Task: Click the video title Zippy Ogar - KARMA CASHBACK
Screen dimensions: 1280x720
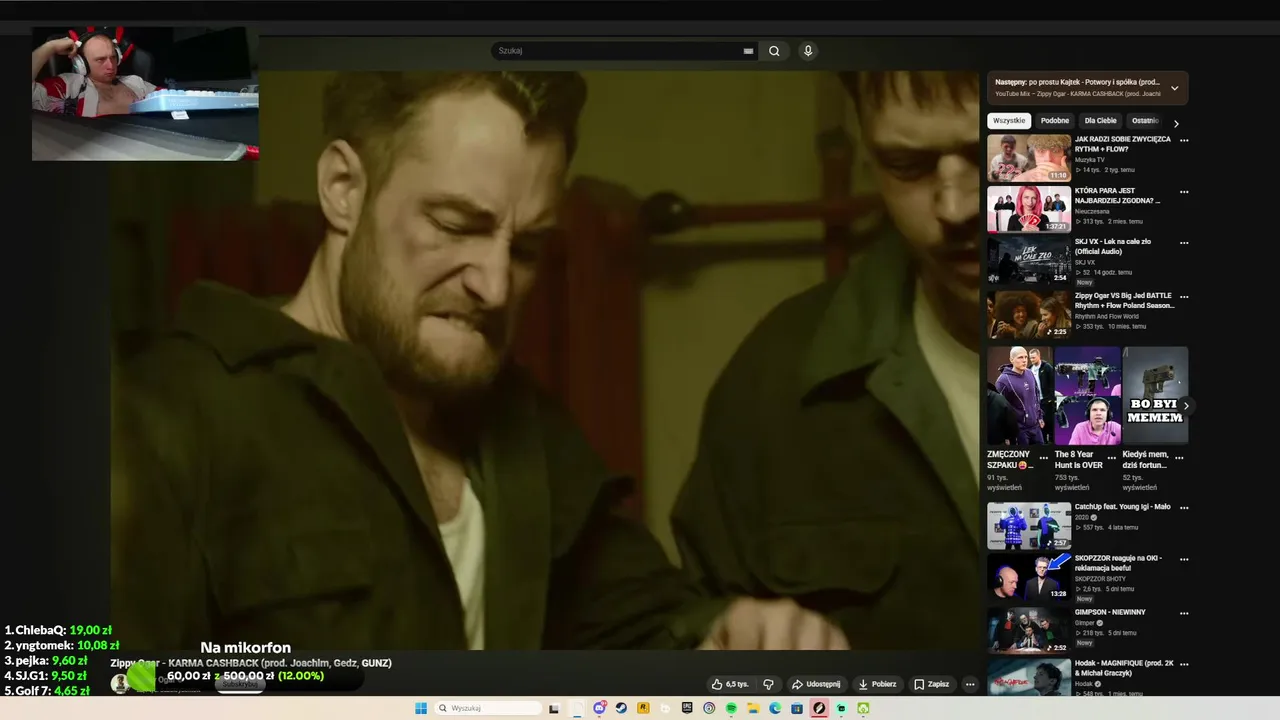Action: [x=251, y=663]
